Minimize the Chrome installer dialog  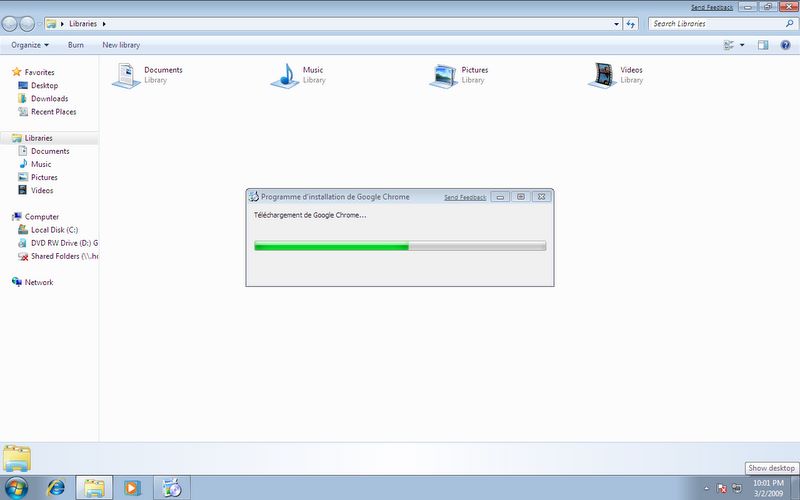coord(500,196)
